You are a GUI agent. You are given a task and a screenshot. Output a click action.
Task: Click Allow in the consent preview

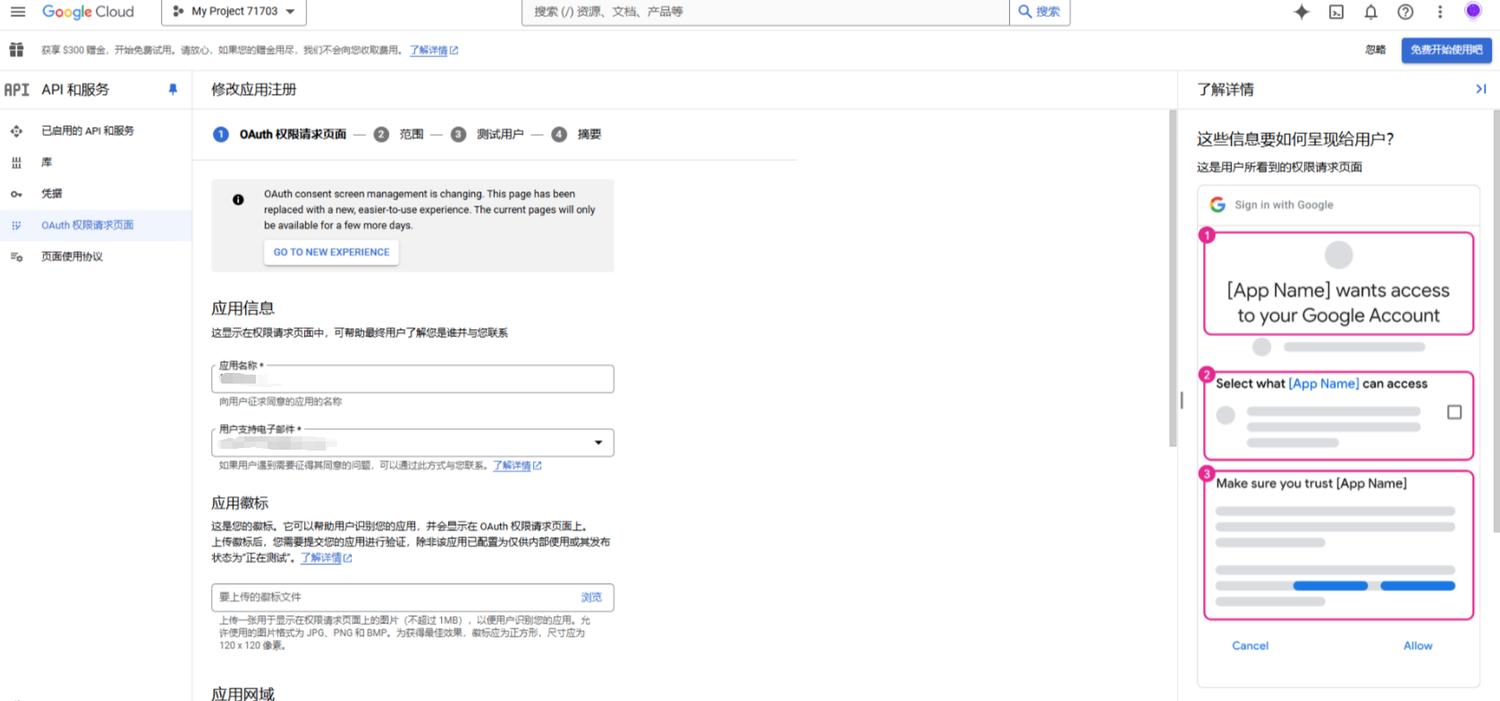tap(1418, 646)
